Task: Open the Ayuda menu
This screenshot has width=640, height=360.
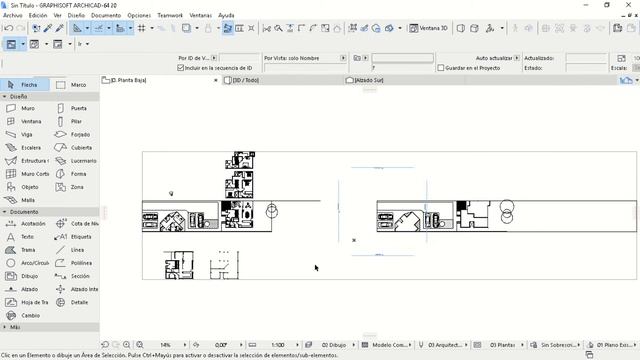Action: click(x=226, y=15)
